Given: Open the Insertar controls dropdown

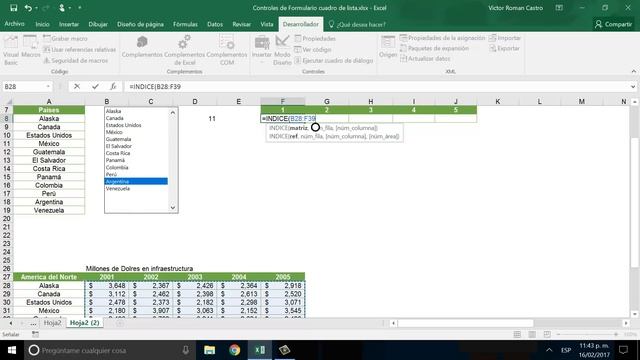Looking at the screenshot, I should pos(262,50).
